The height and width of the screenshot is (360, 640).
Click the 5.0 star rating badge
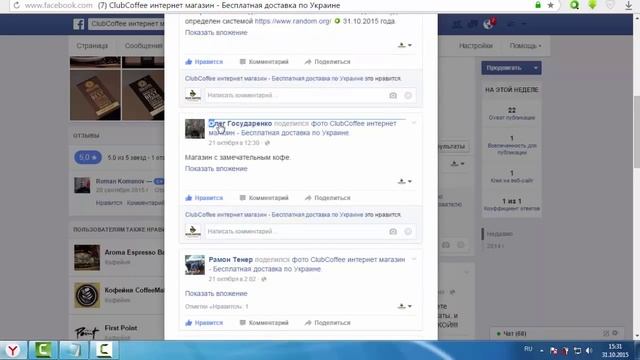88,158
